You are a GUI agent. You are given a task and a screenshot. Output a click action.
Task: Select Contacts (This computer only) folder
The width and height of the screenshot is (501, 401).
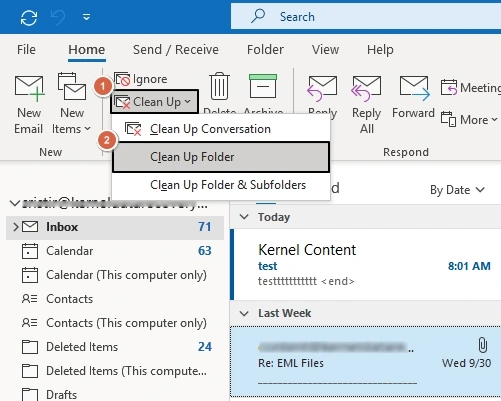coord(115,323)
